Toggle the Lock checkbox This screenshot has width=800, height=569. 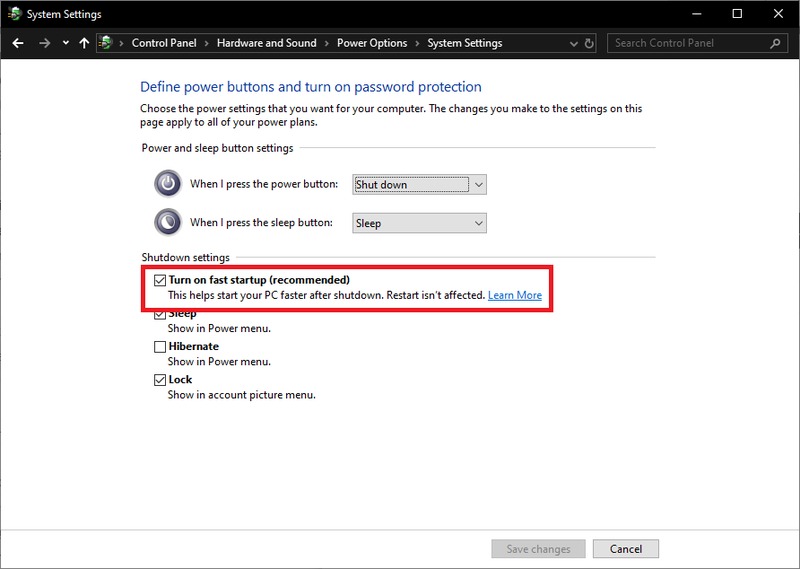[x=160, y=380]
